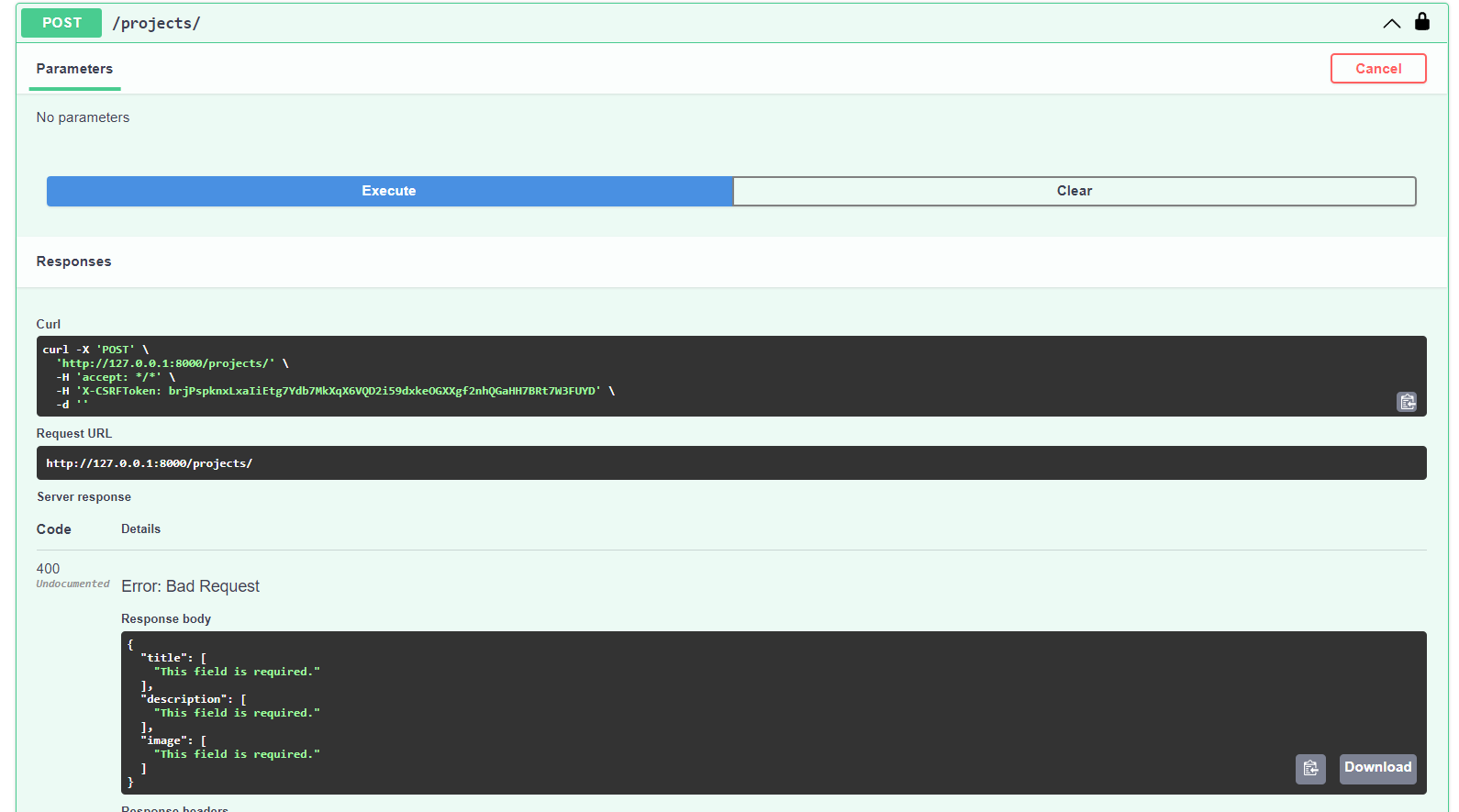
Task: Click the 400 status code
Action: click(48, 569)
